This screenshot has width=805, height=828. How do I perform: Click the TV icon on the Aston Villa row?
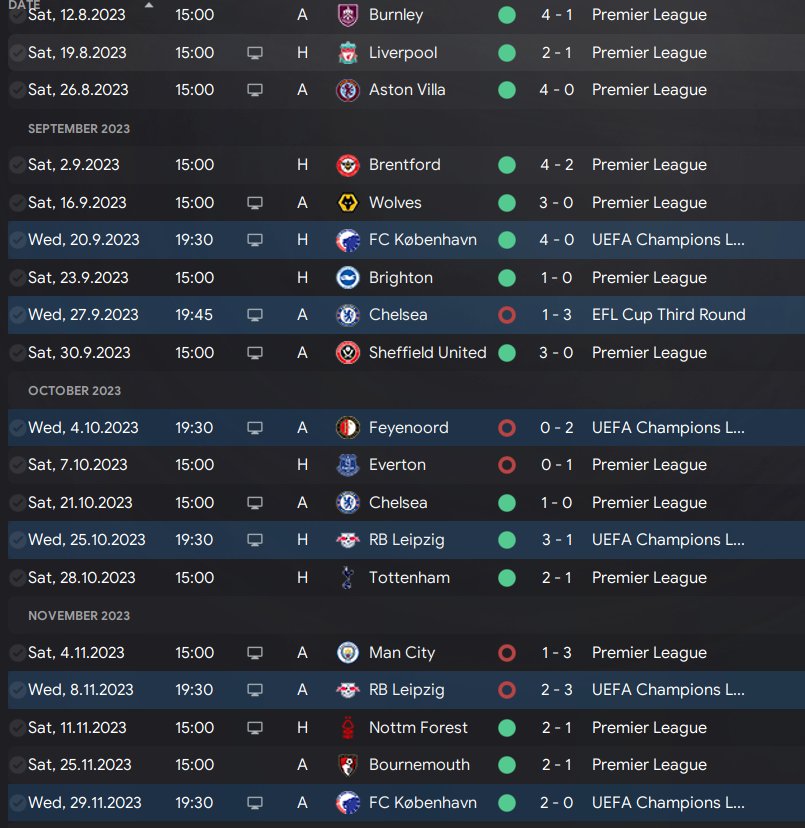point(255,90)
